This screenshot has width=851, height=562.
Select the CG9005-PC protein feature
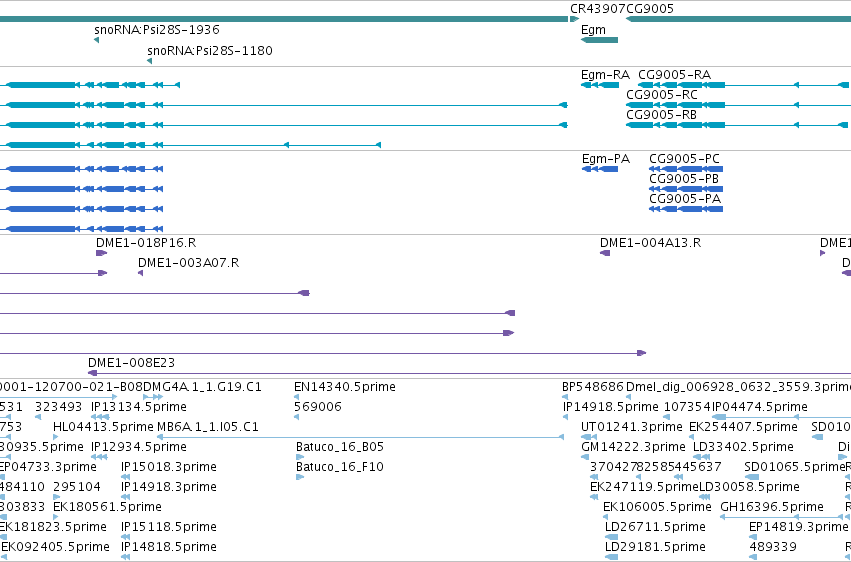[x=686, y=169]
